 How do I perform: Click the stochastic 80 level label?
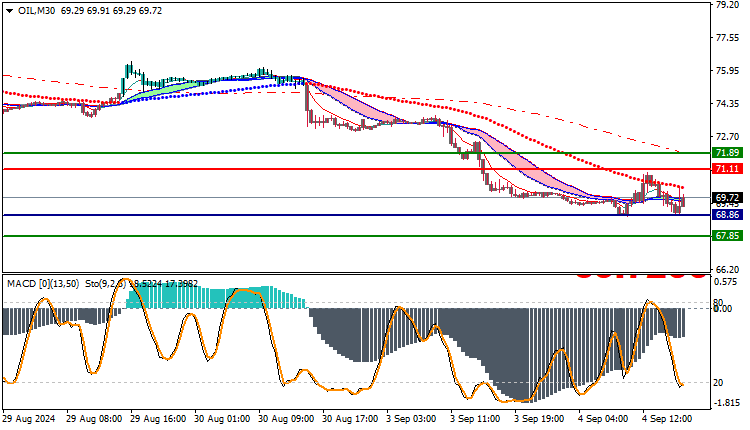coord(718,303)
